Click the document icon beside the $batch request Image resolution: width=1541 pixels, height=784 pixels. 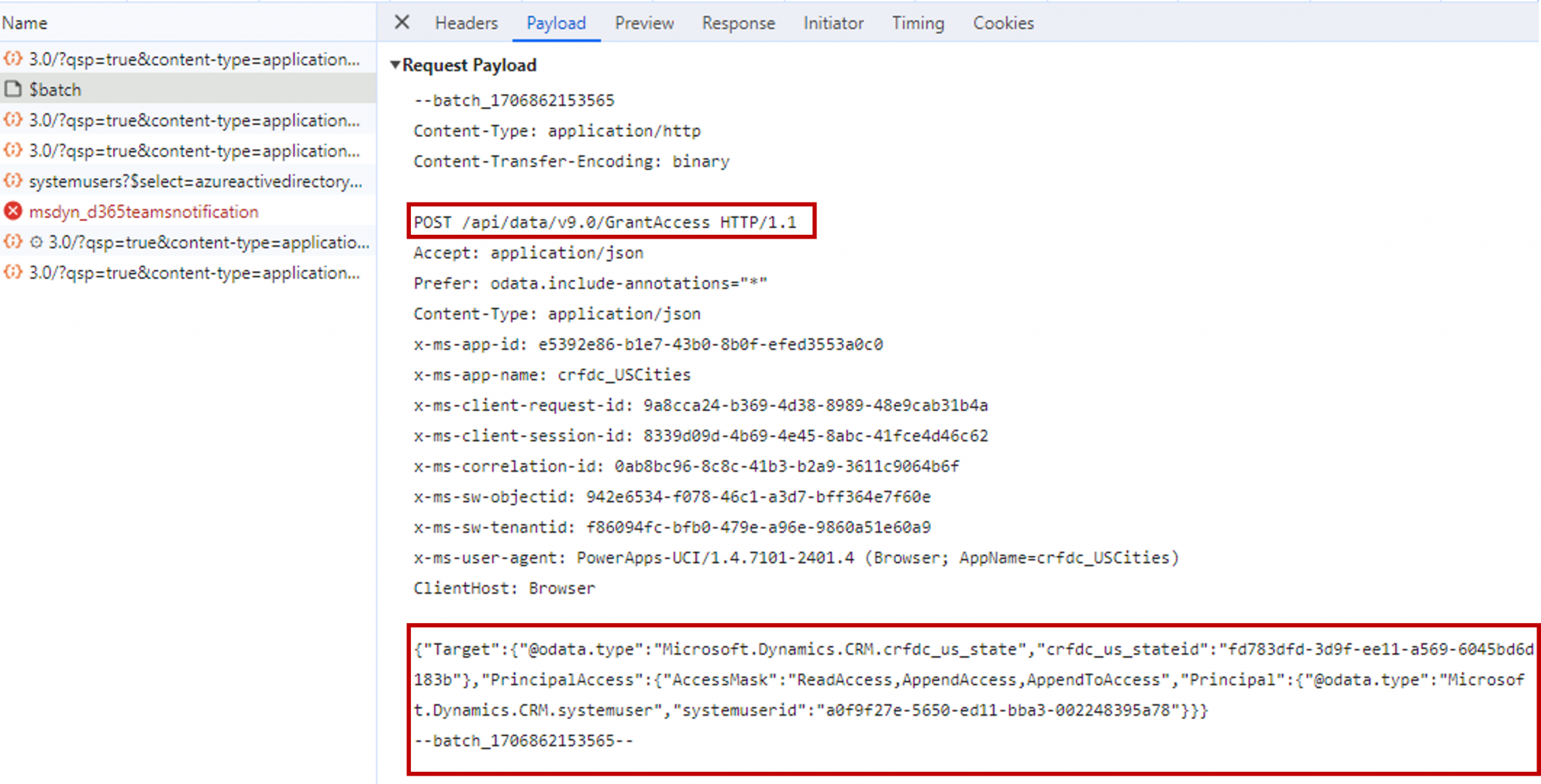click(12, 89)
